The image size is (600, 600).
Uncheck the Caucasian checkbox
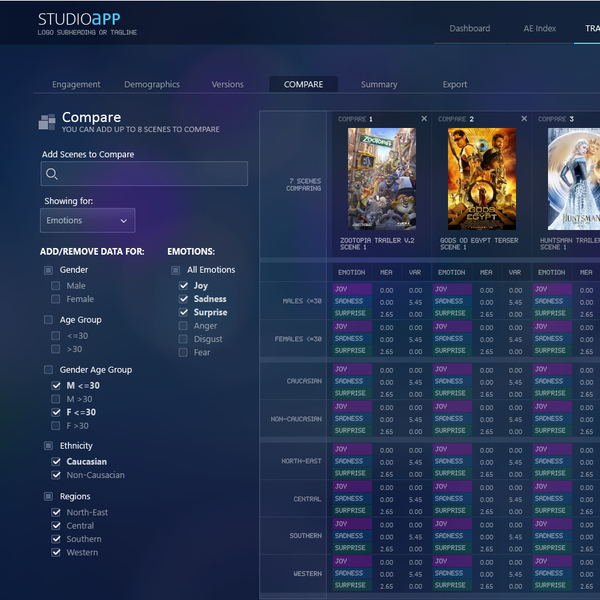pyautogui.click(x=56, y=461)
